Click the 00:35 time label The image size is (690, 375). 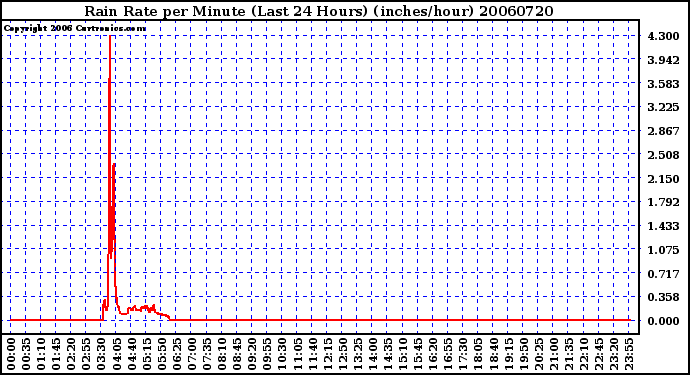pos(26,354)
